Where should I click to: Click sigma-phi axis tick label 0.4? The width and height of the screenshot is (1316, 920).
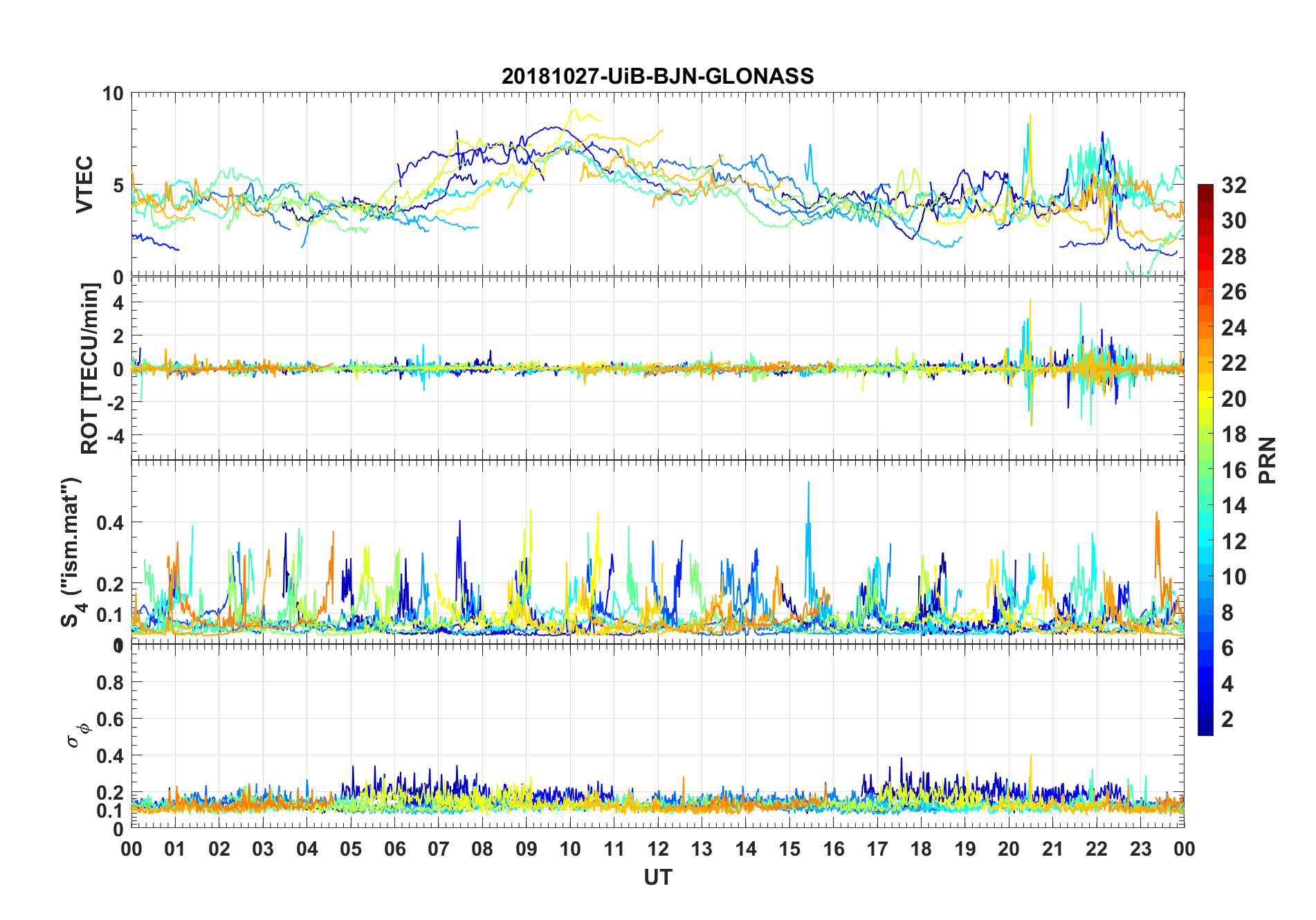[x=110, y=756]
